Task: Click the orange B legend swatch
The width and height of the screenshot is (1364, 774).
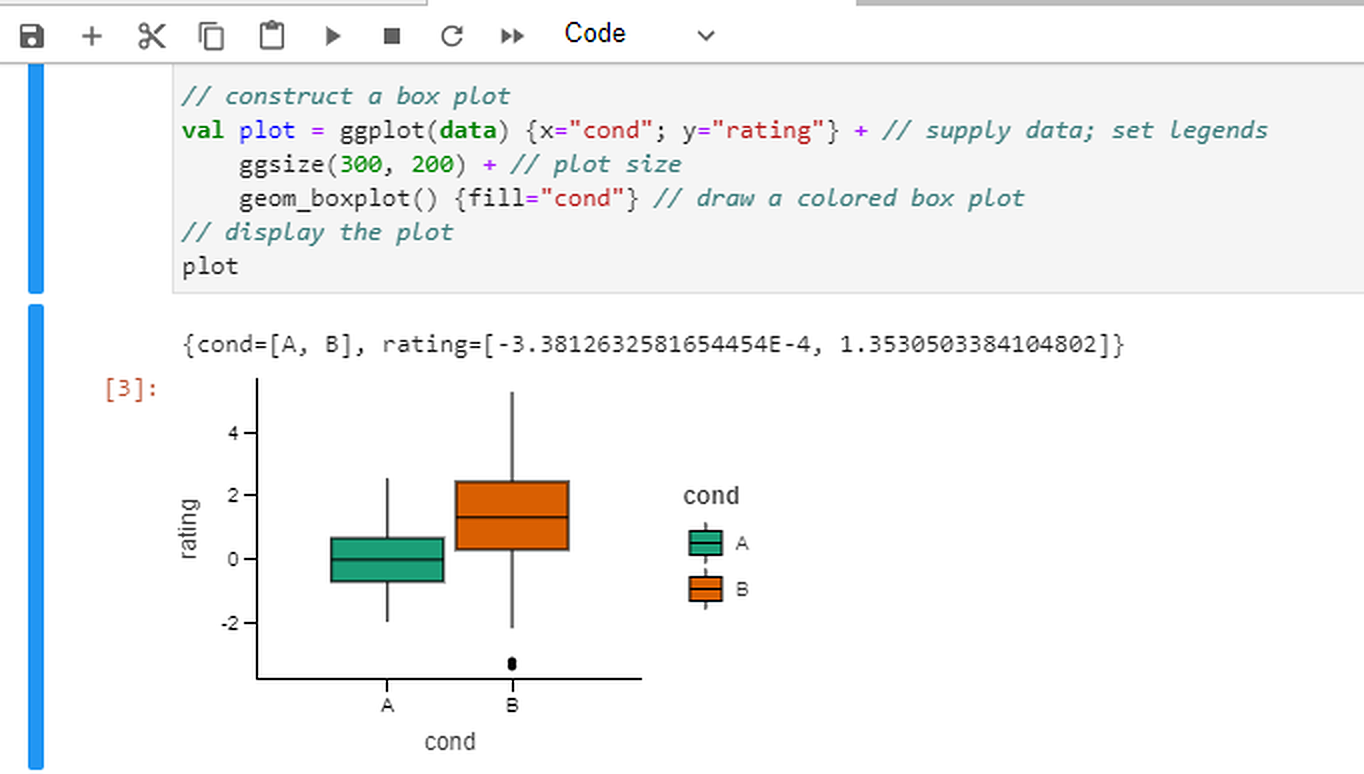Action: pyautogui.click(x=706, y=589)
